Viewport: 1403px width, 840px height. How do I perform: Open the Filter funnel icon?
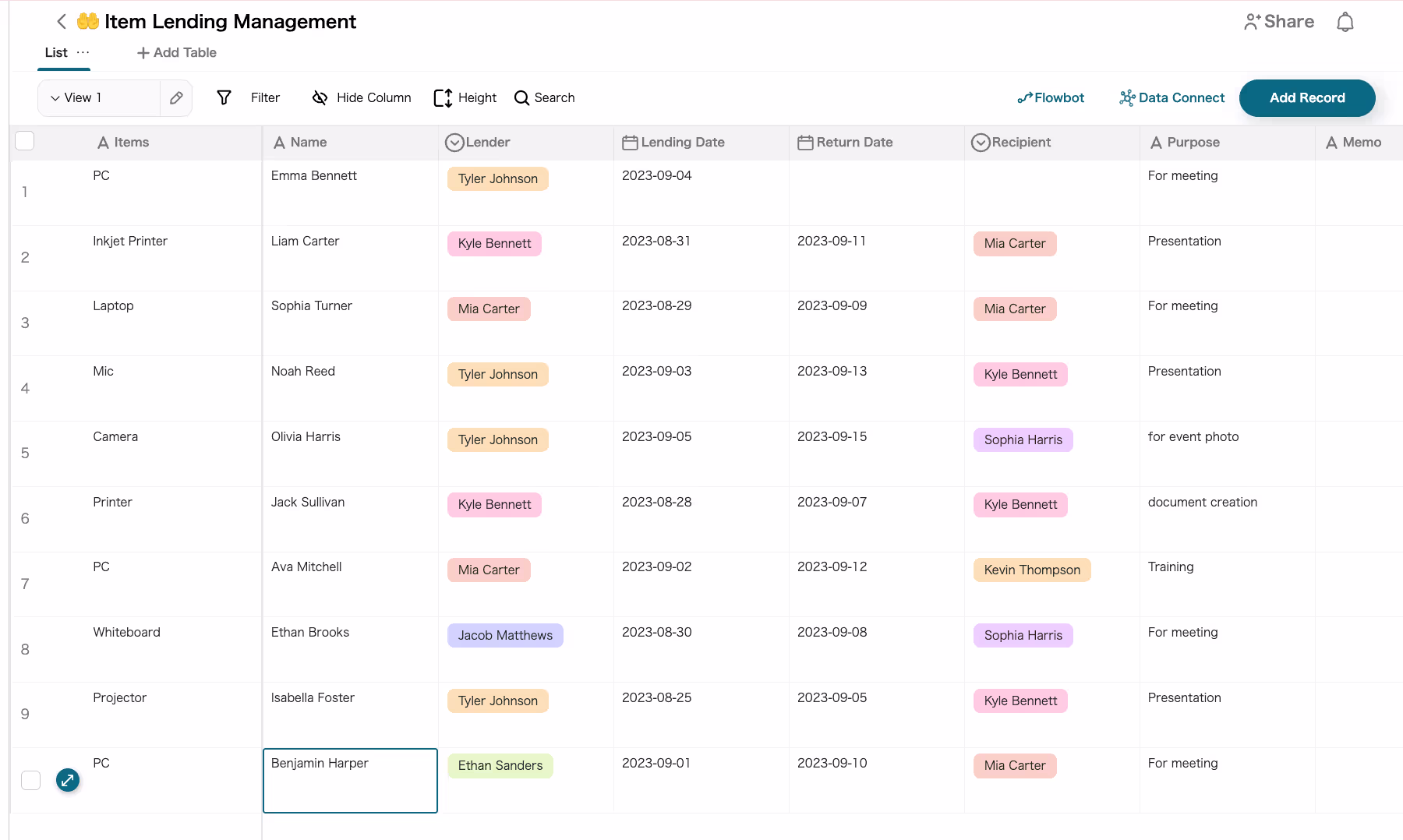click(x=224, y=98)
